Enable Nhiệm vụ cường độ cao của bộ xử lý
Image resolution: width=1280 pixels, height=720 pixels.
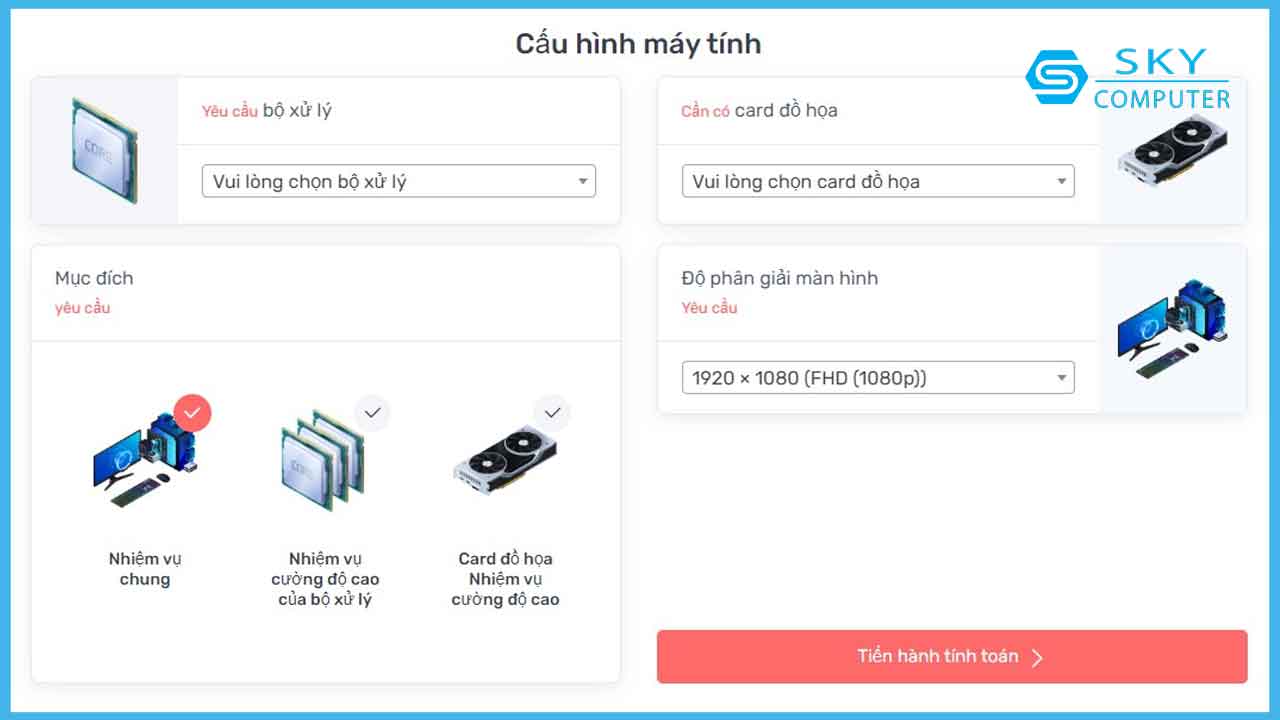tap(372, 412)
